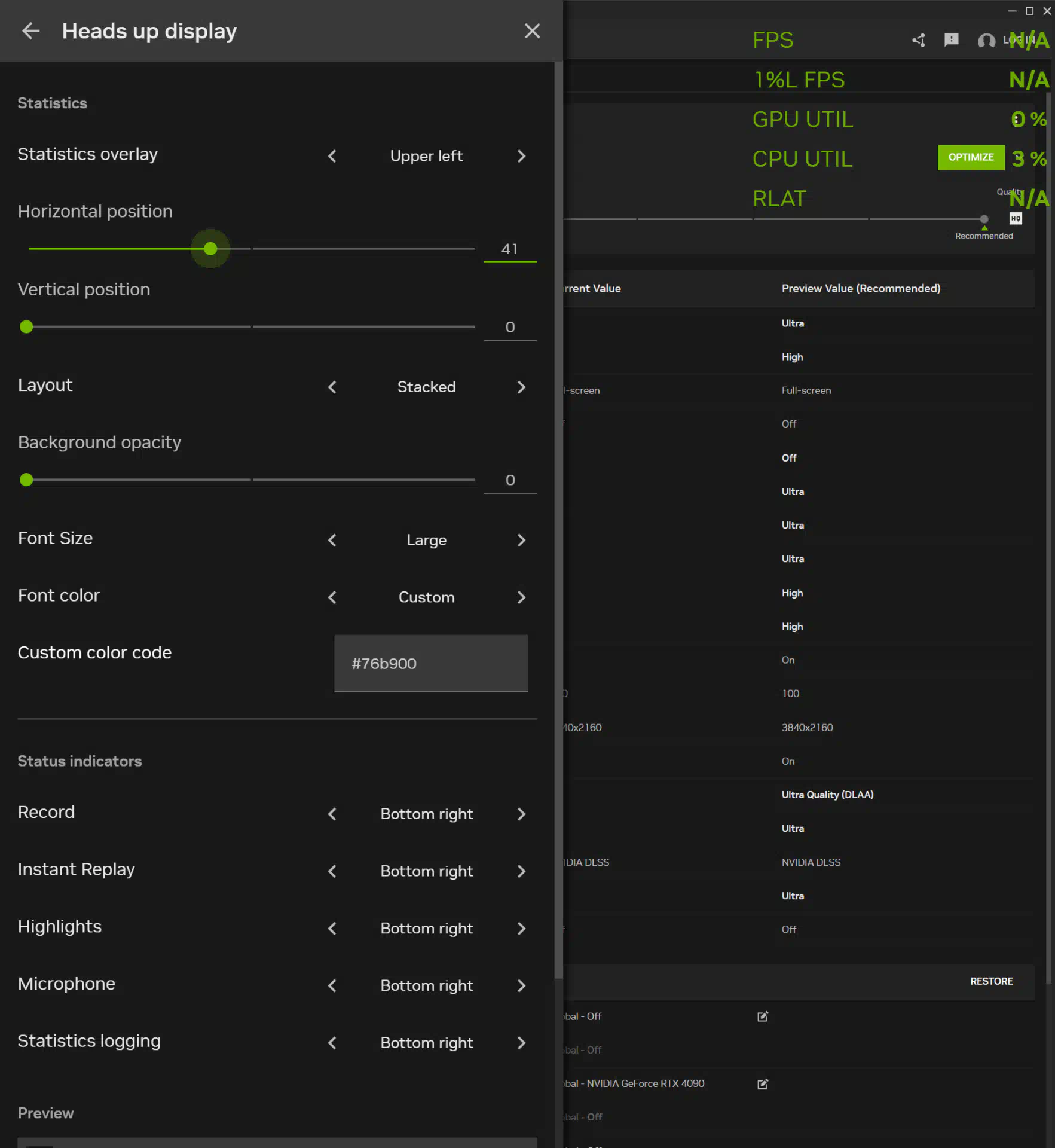Click the back arrow in Heads up display
This screenshot has width=1055, height=1148.
(x=30, y=31)
